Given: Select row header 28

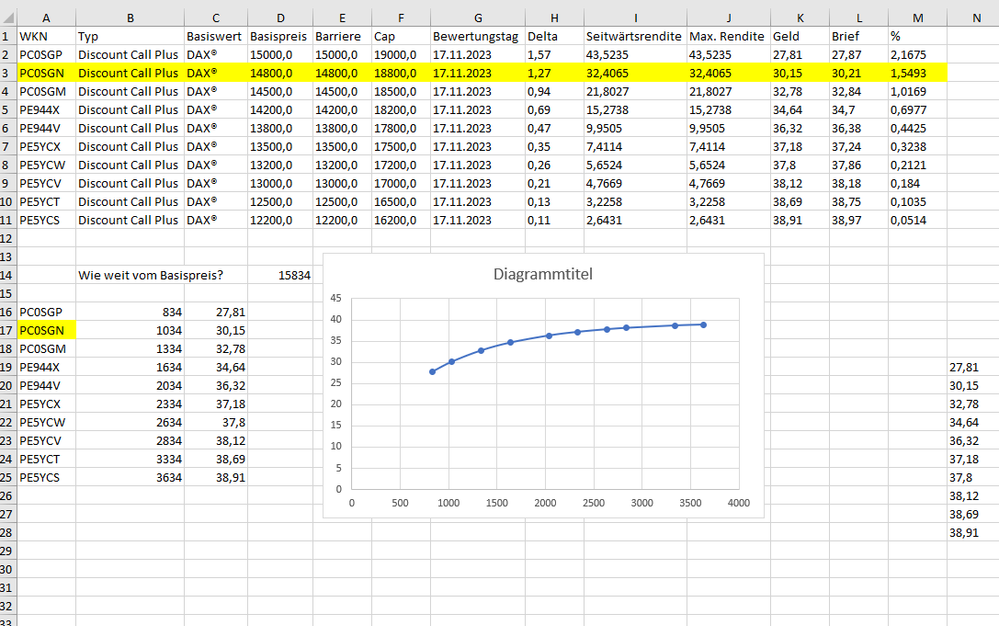Looking at the screenshot, I should [7, 531].
